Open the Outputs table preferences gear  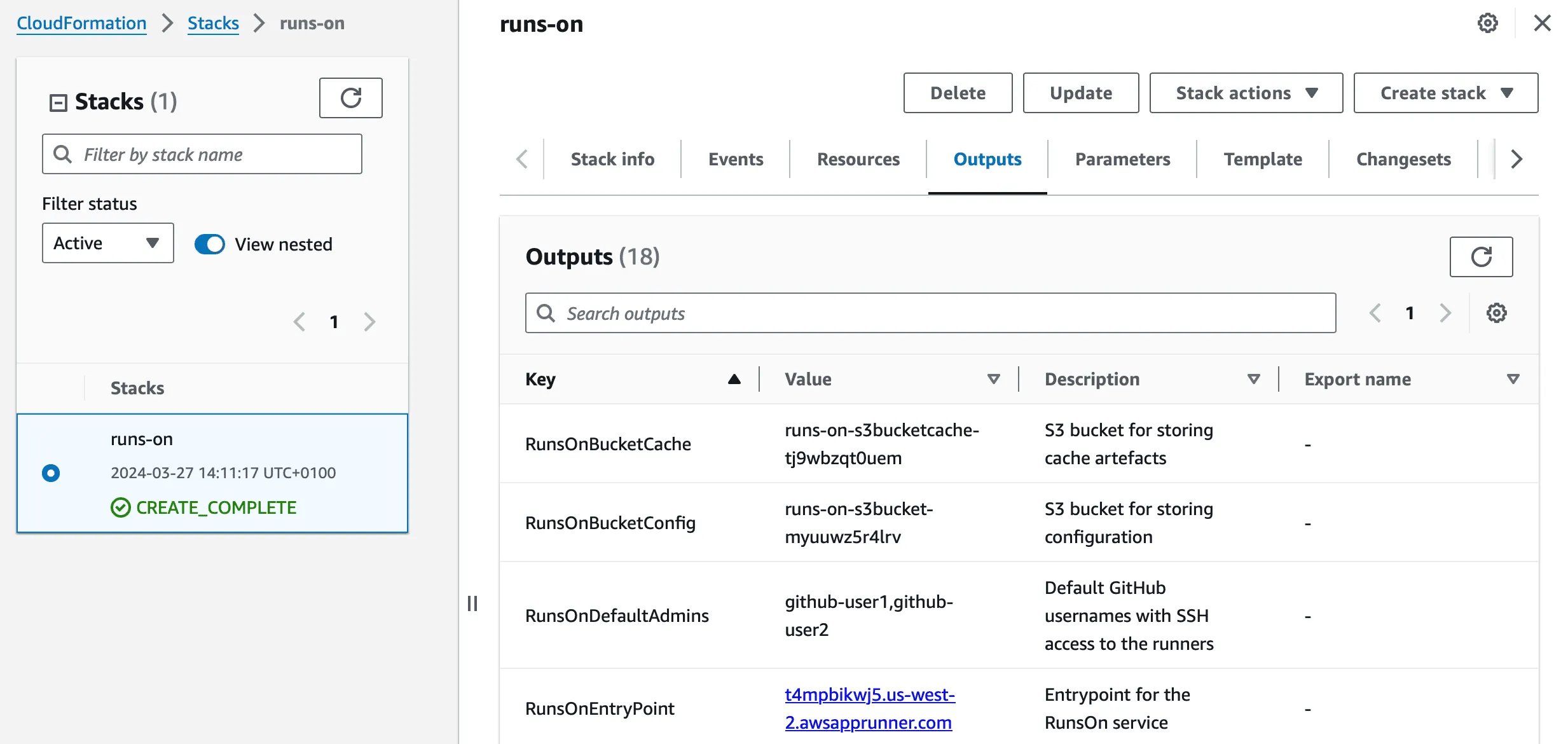click(x=1497, y=313)
